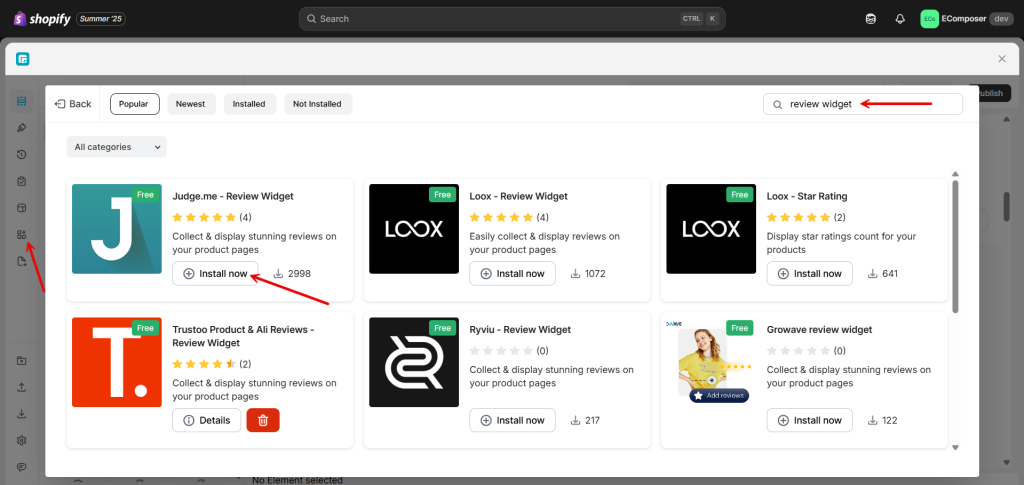Install now the Growave review widget
The width and height of the screenshot is (1024, 485).
(x=810, y=420)
